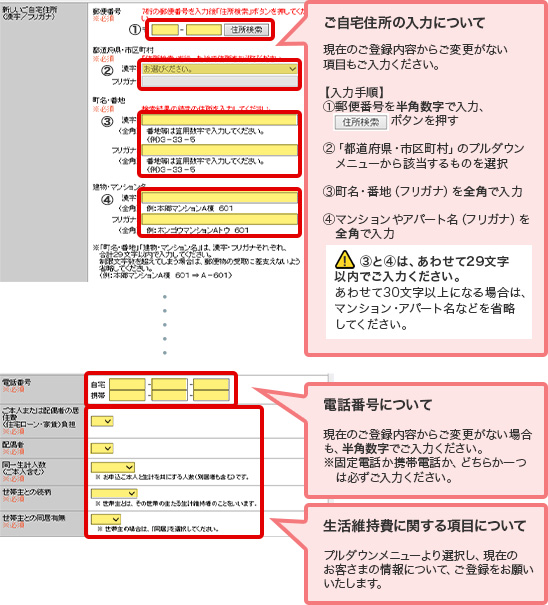548x605 pixels.
Task: Click the 町名・番地 field label
Action: point(109,100)
